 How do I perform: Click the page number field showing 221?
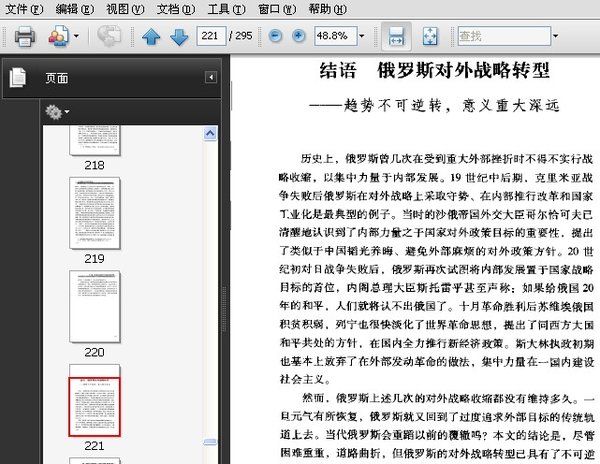tap(211, 36)
